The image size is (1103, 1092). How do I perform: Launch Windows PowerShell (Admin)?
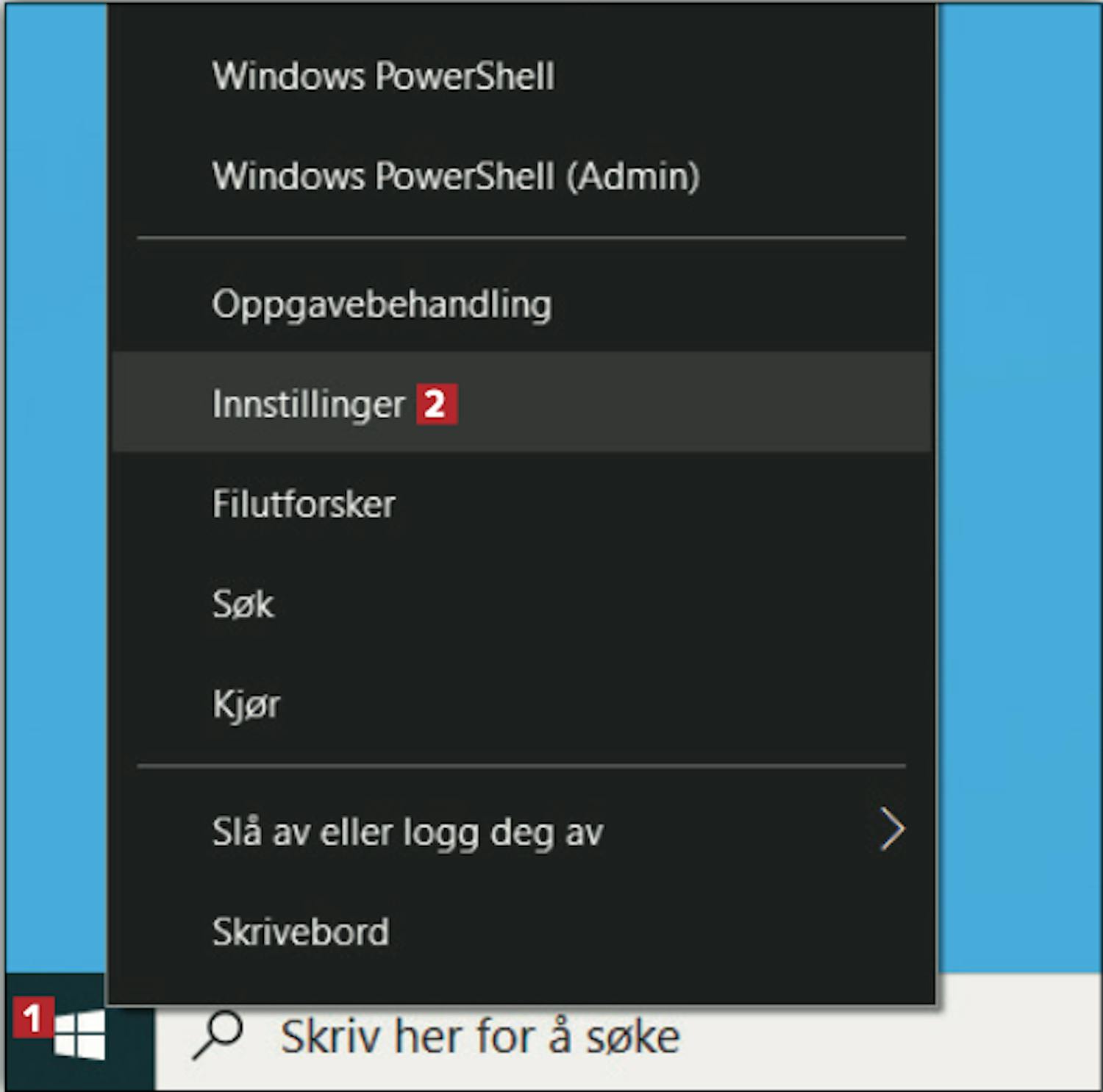click(521, 176)
